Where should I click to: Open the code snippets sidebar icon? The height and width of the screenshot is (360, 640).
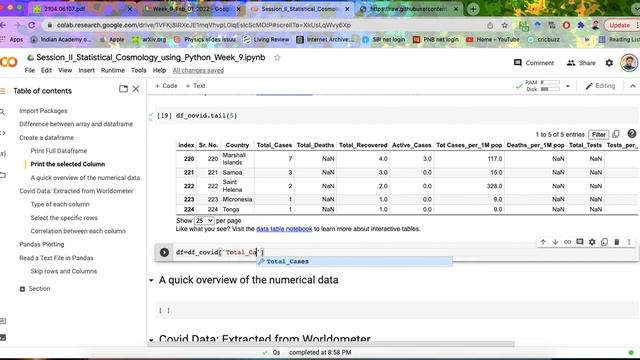pyautogui.click(x=2, y=133)
